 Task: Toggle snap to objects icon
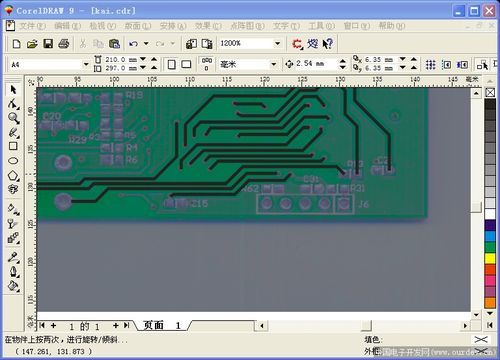click(x=462, y=64)
